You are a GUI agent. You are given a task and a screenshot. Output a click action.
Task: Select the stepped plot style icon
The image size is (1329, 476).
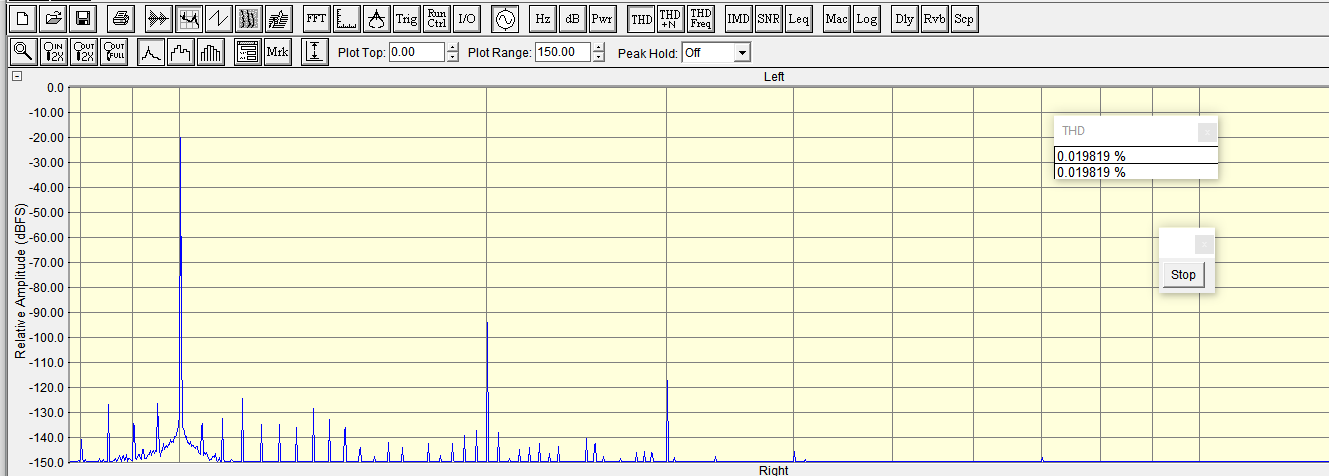[x=181, y=53]
